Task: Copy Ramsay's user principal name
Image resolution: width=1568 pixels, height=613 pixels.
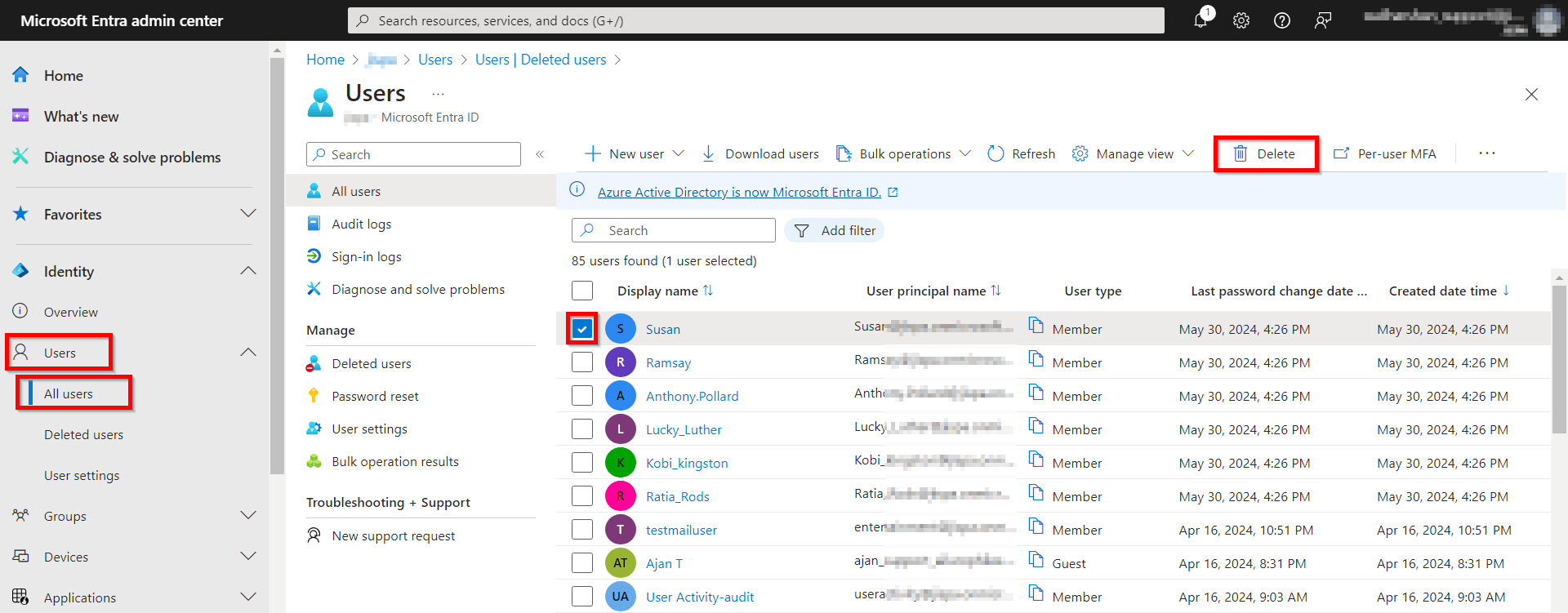Action: pos(1036,358)
